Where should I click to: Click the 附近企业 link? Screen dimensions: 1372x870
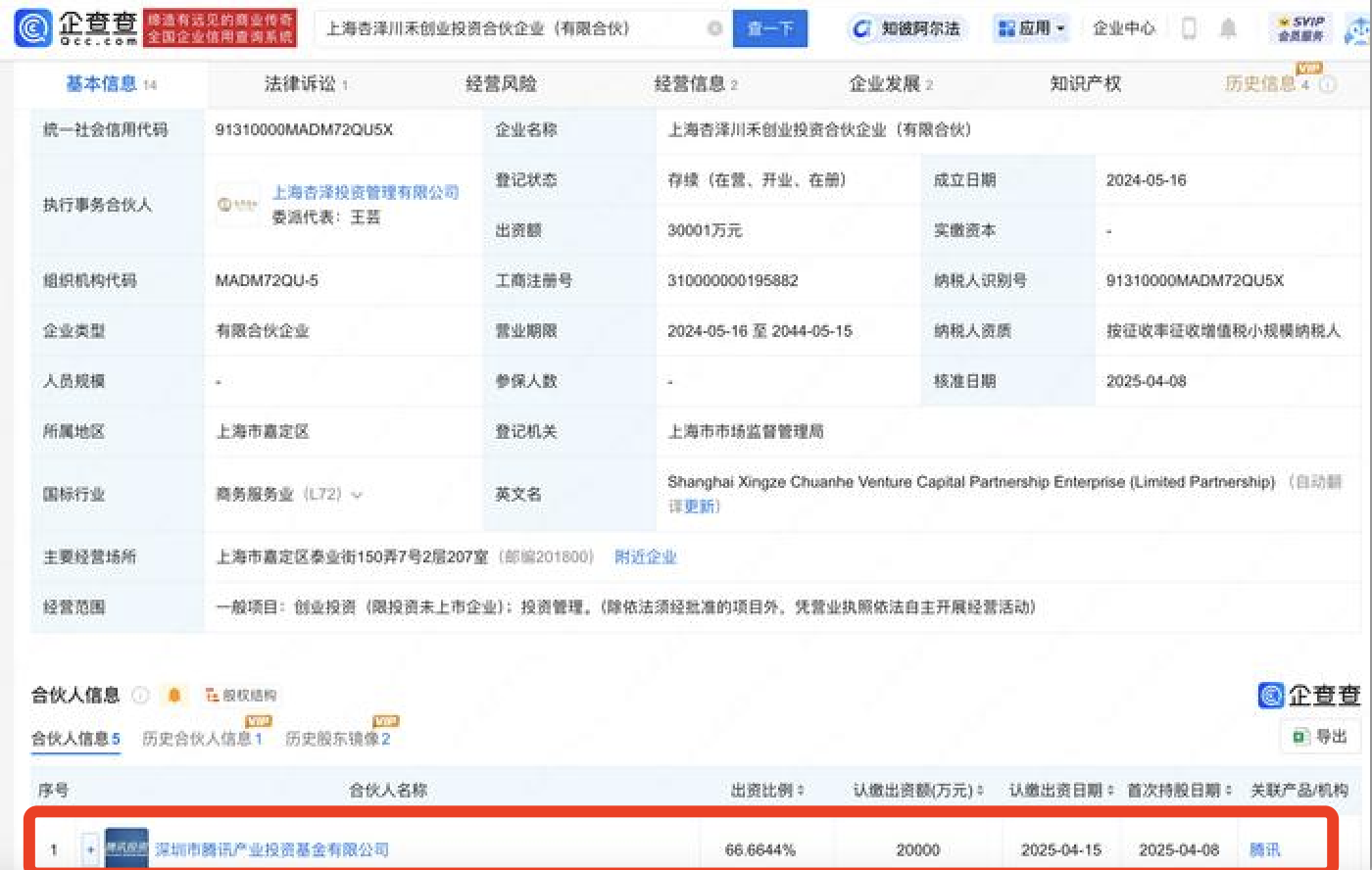646,556
